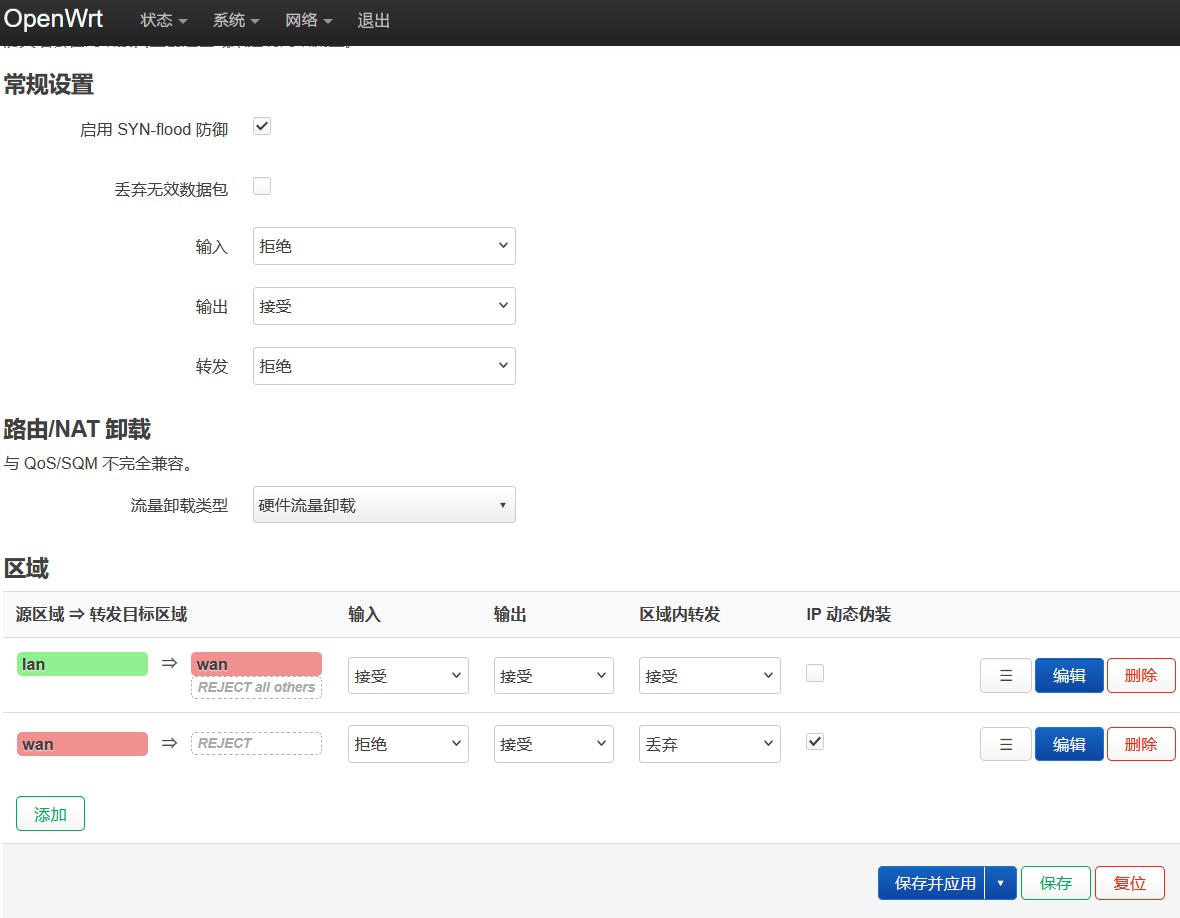Toggle IP 动态伪装 for the wan zone
The height and width of the screenshot is (918, 1180).
(x=815, y=742)
